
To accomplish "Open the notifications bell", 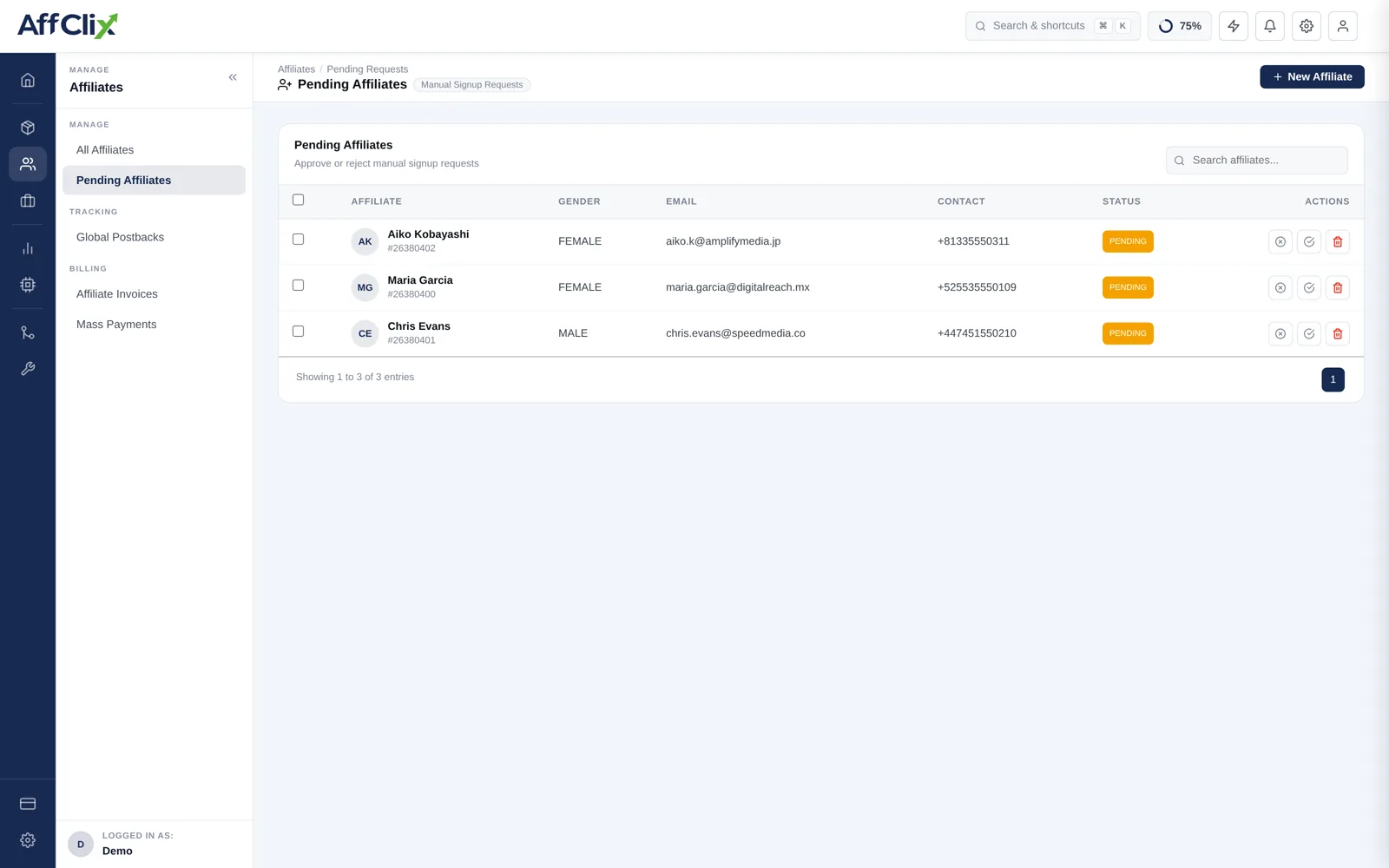I will coord(1270,26).
